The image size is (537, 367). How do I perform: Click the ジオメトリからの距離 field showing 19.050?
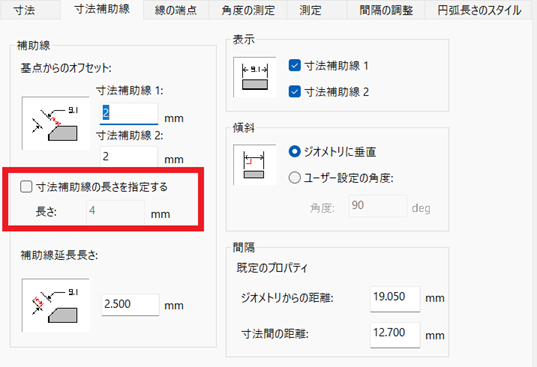pyautogui.click(x=395, y=299)
